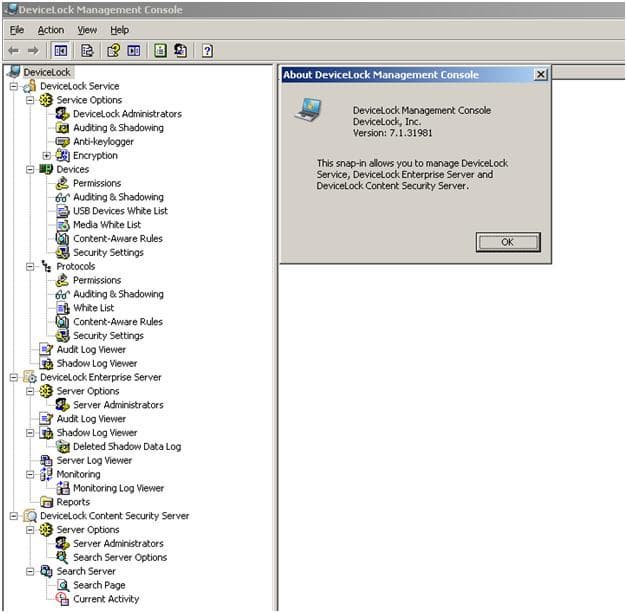Click OK in the About dialog
The image size is (627, 613).
click(x=508, y=242)
